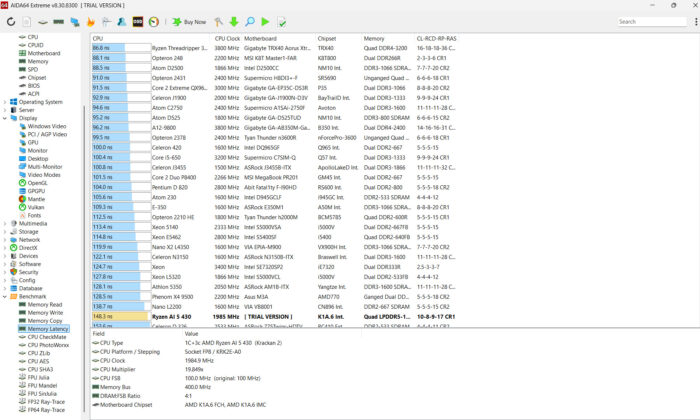Open Preferences with the tools icon

[218, 21]
